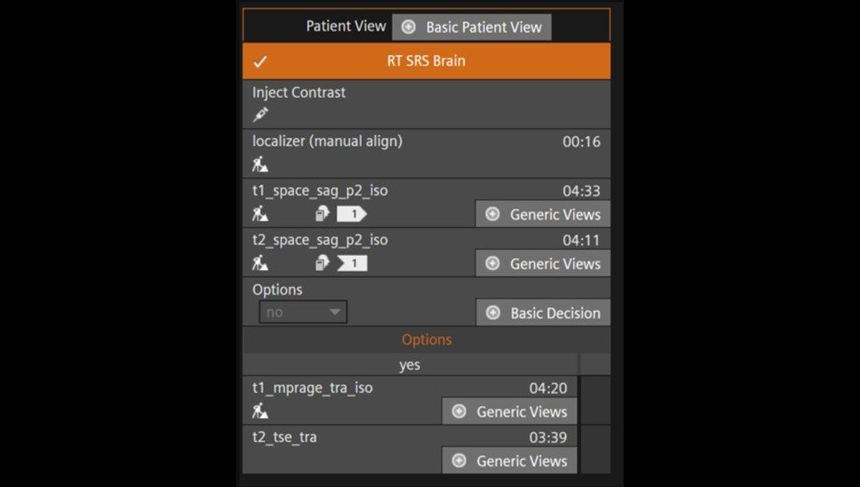
Task: Click the numbered tag 1 in t2_space_sag_p2_iso
Action: pyautogui.click(x=352, y=263)
